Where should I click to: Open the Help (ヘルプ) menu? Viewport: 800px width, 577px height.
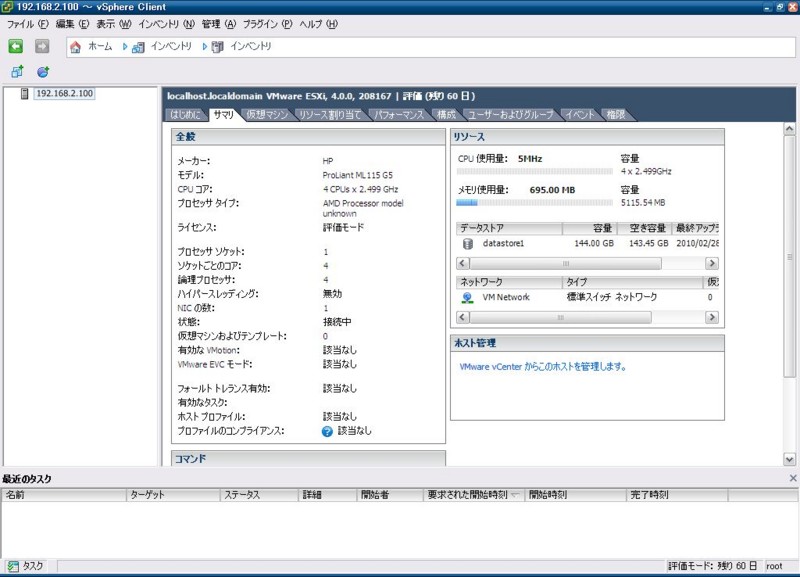(318, 24)
